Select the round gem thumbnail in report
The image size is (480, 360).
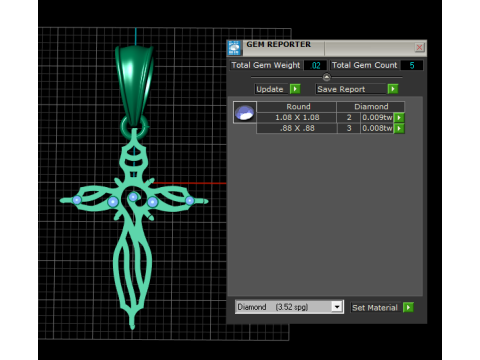(245, 112)
